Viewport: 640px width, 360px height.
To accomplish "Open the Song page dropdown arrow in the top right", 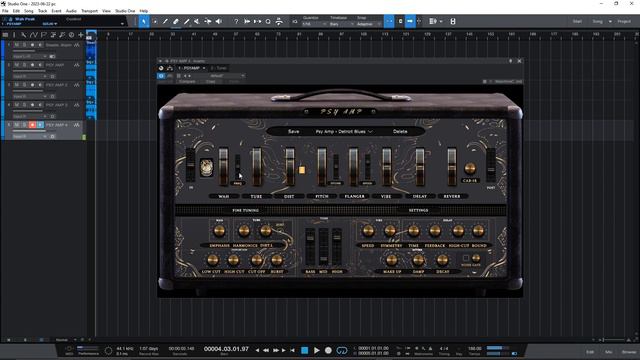I will pyautogui.click(x=610, y=21).
